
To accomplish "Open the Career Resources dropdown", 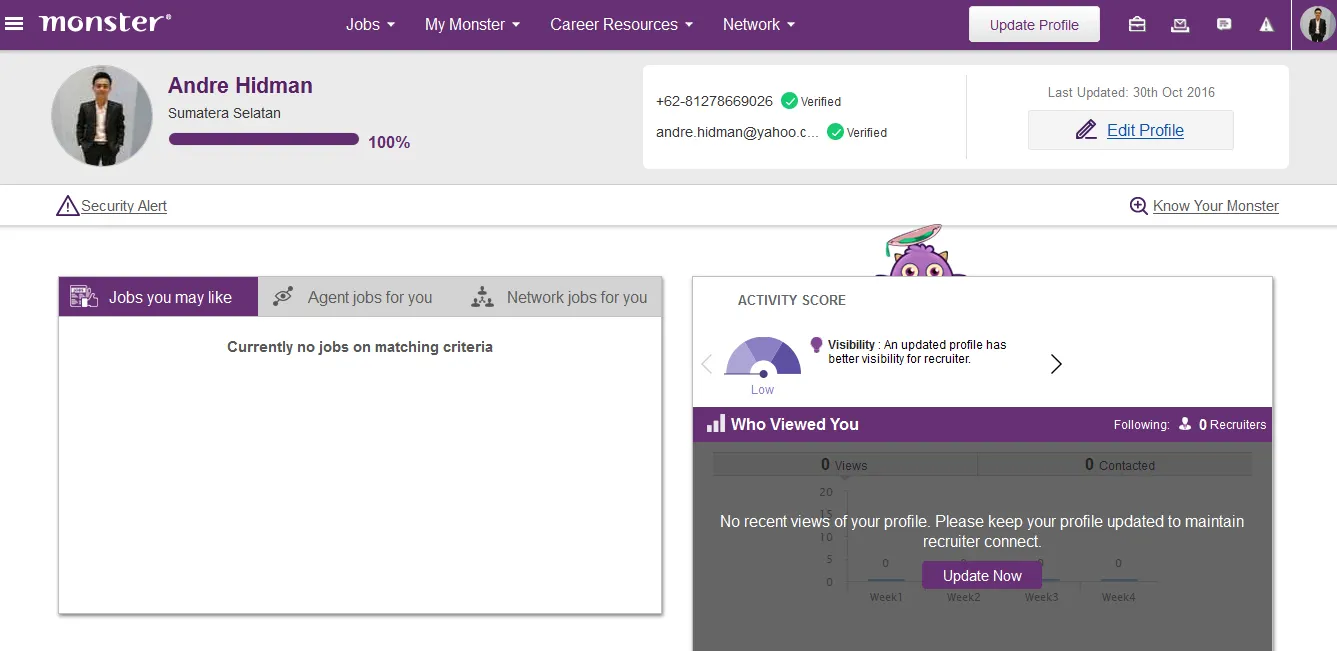I will pyautogui.click(x=621, y=25).
